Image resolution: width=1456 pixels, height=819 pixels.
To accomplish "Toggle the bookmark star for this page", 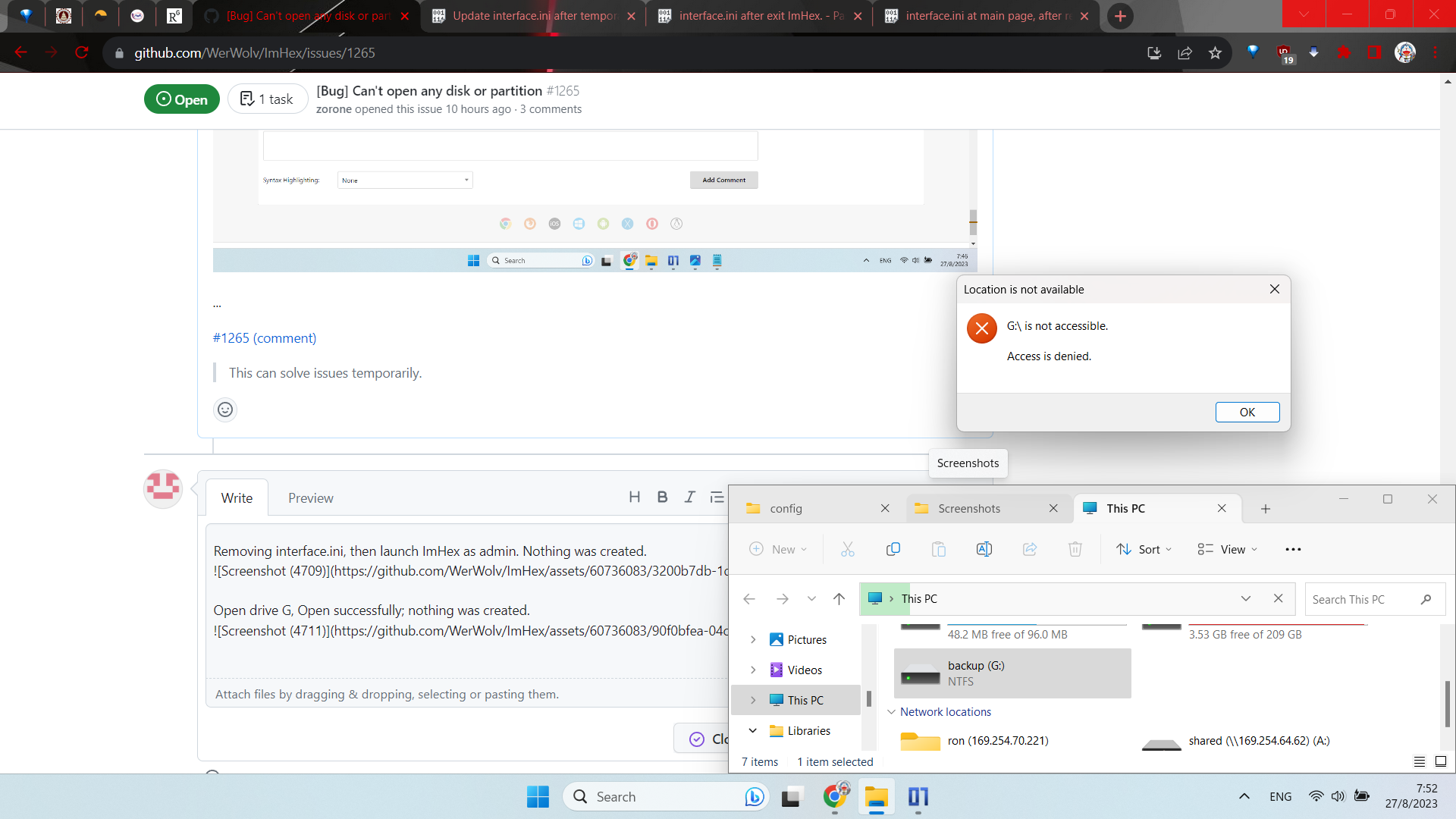I will click(1216, 52).
